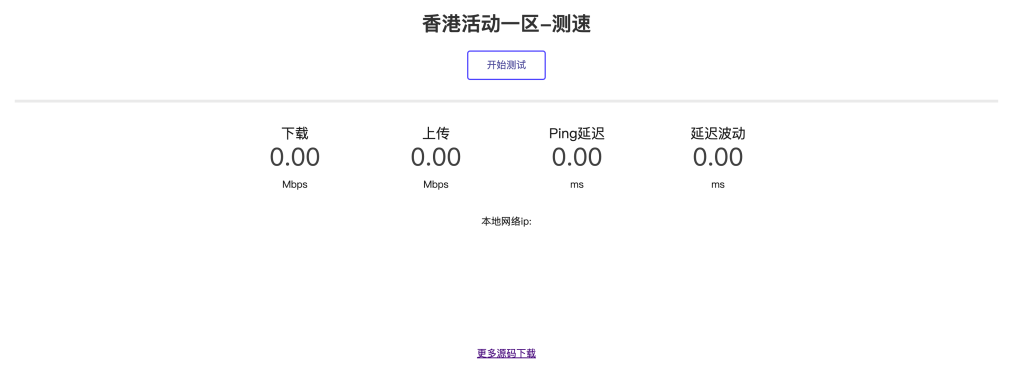Image resolution: width=1024 pixels, height=386 pixels.
Task: Click the 0.00 value under 延迟波动
Action: pos(718,157)
